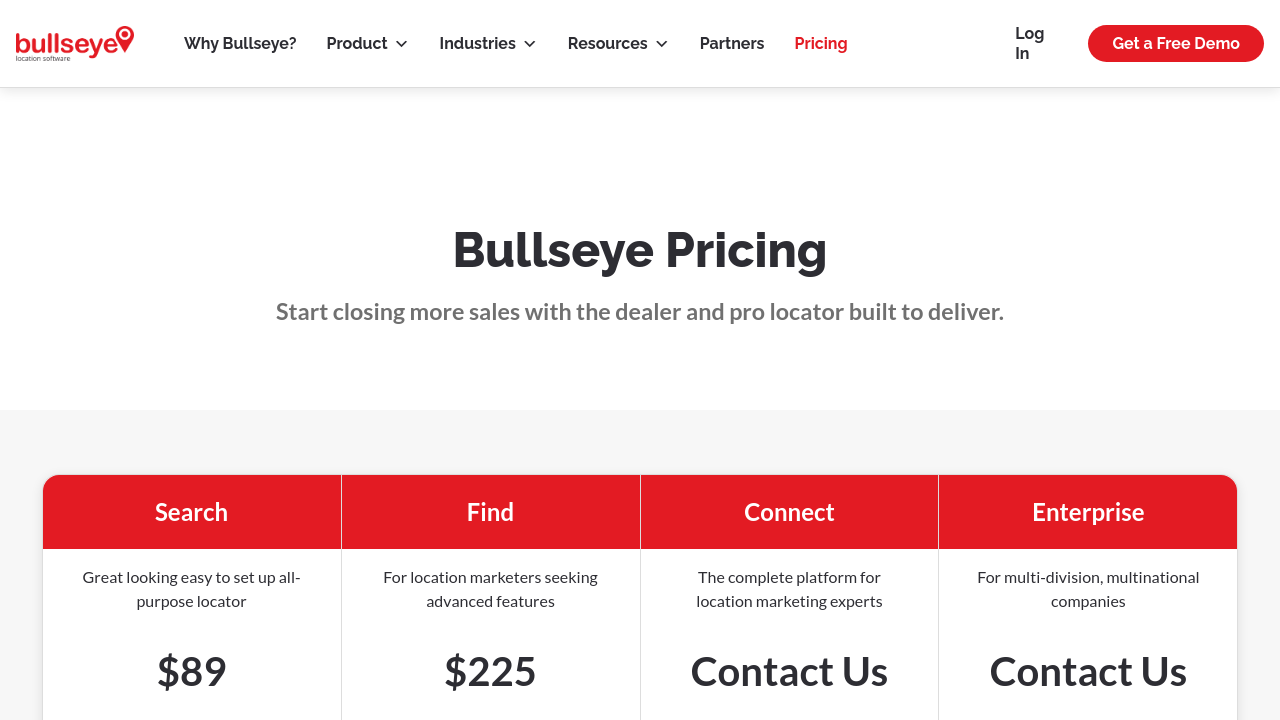Viewport: 1280px width, 720px height.
Task: Click Contact Us under the Connect plan
Action: point(789,671)
